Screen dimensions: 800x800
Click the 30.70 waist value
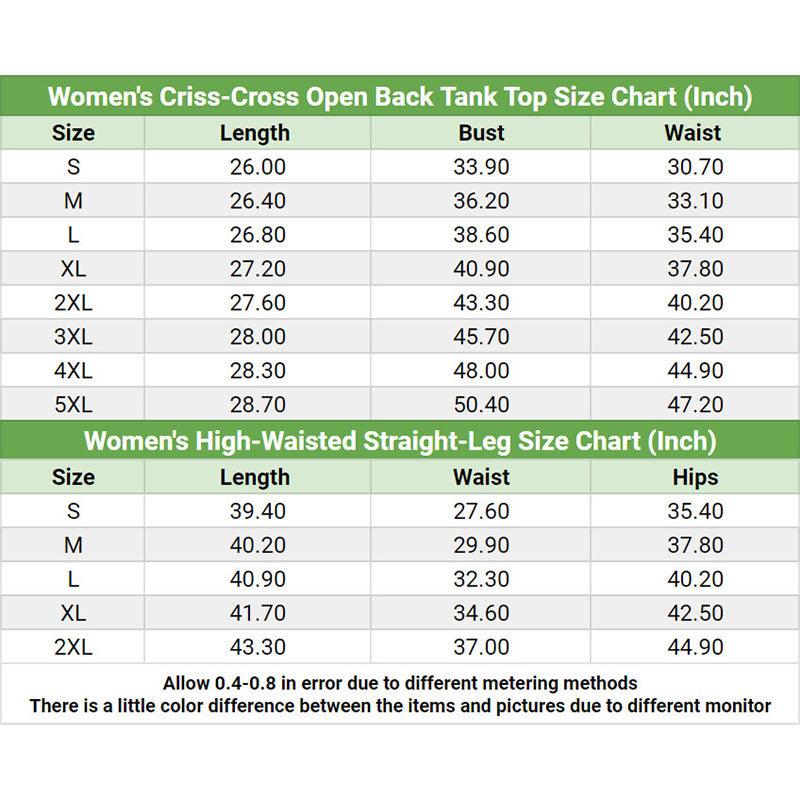click(x=695, y=167)
